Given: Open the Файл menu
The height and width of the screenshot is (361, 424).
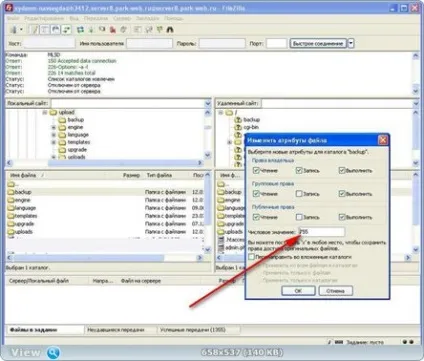Looking at the screenshot, I should tap(13, 18).
